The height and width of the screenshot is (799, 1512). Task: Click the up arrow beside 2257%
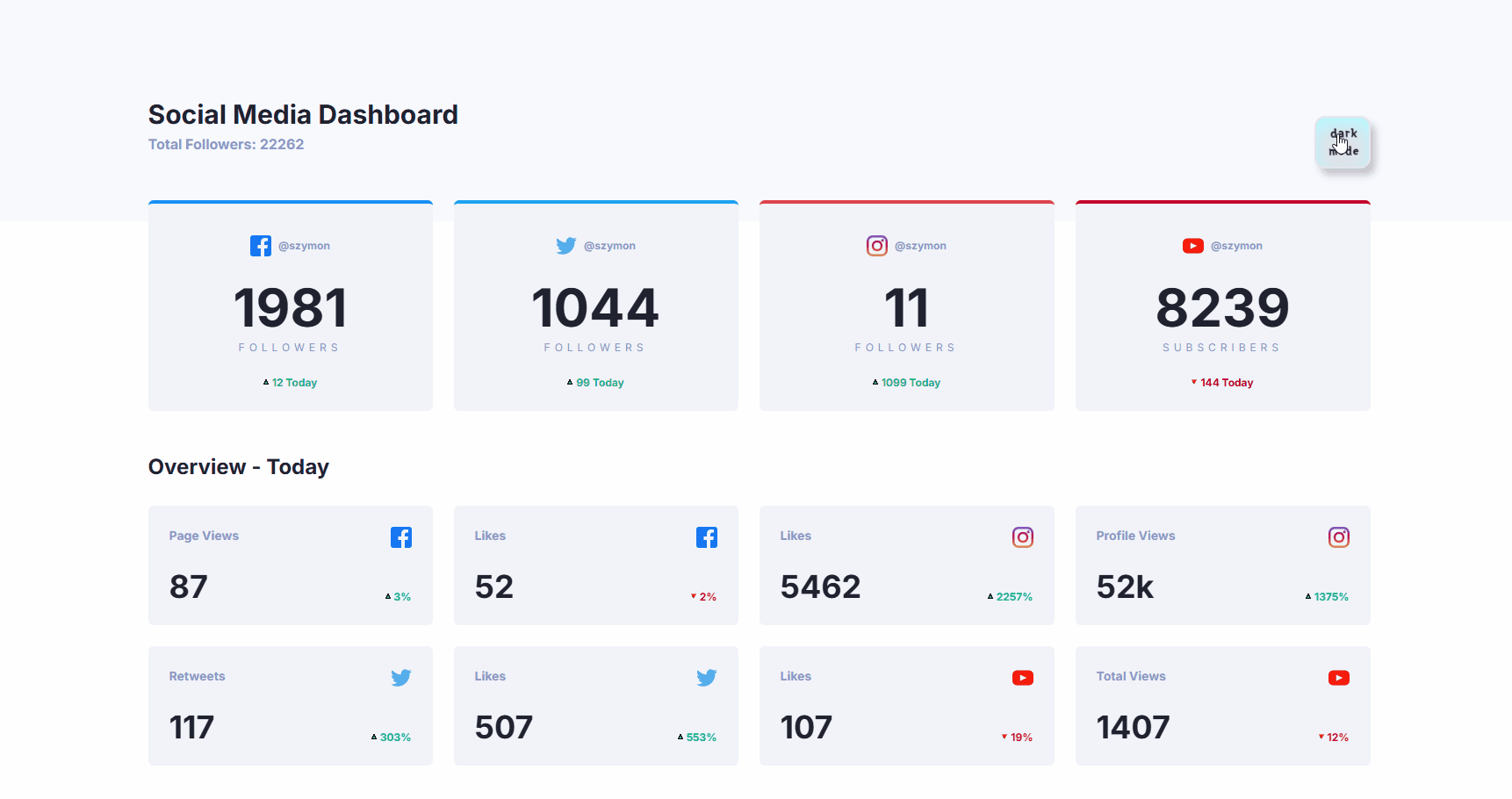click(x=990, y=596)
